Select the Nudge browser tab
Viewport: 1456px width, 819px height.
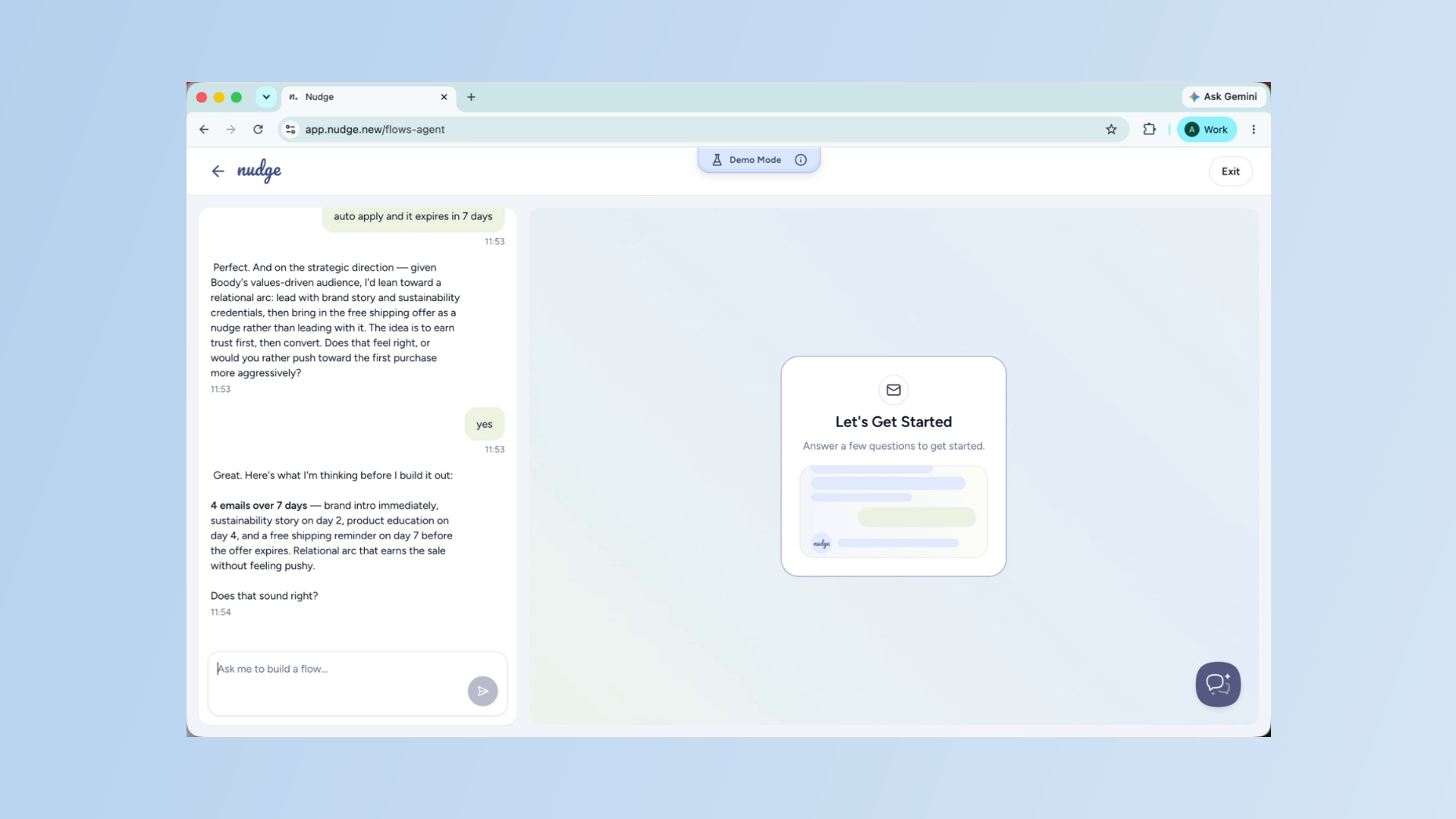369,97
